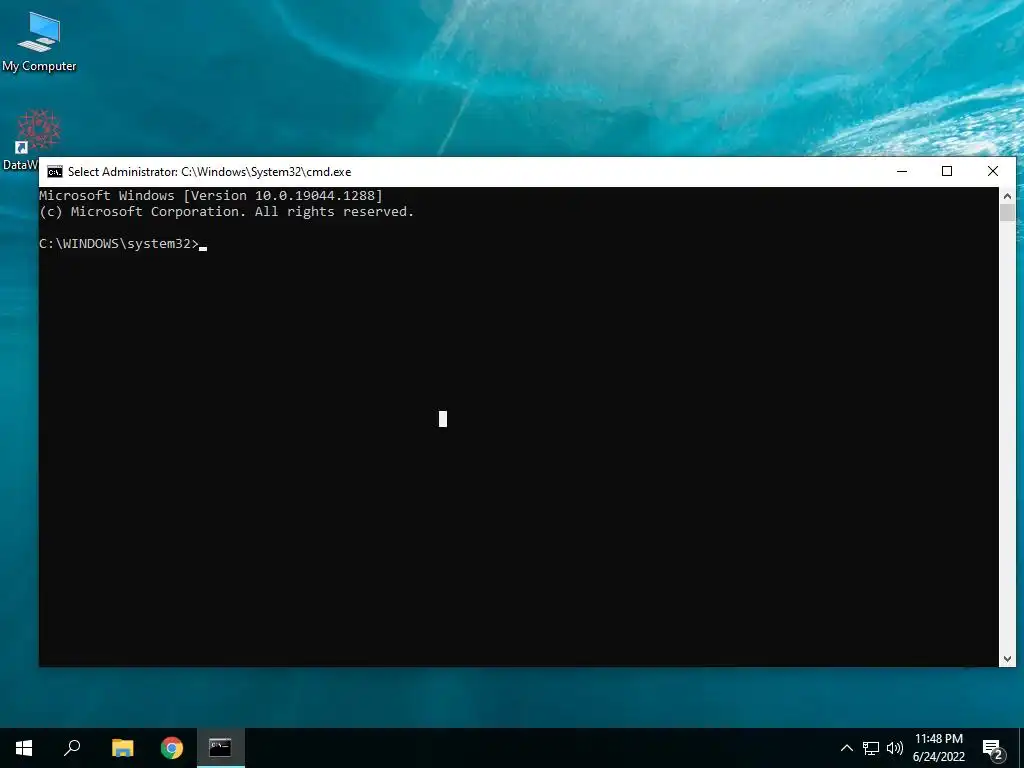Click the scrollbar down arrow in cmd window
This screenshot has width=1024, height=768.
point(1007,659)
